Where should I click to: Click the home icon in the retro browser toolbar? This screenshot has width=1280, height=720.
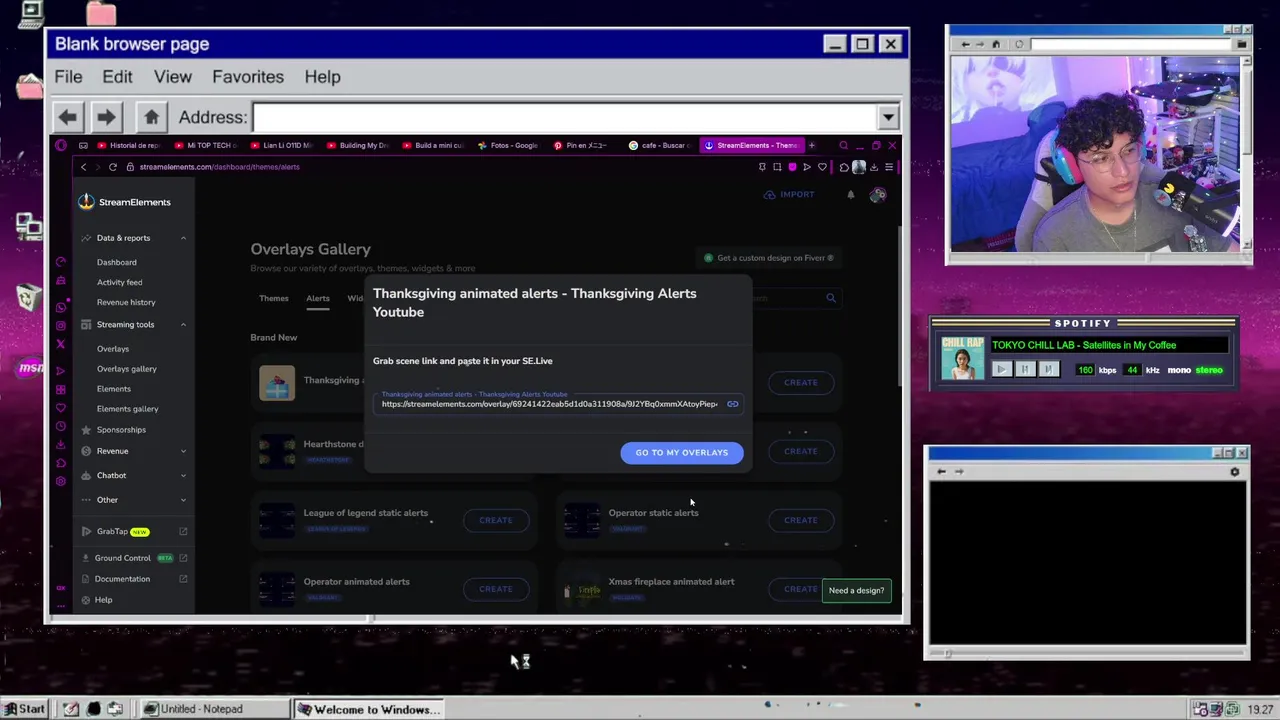151,117
